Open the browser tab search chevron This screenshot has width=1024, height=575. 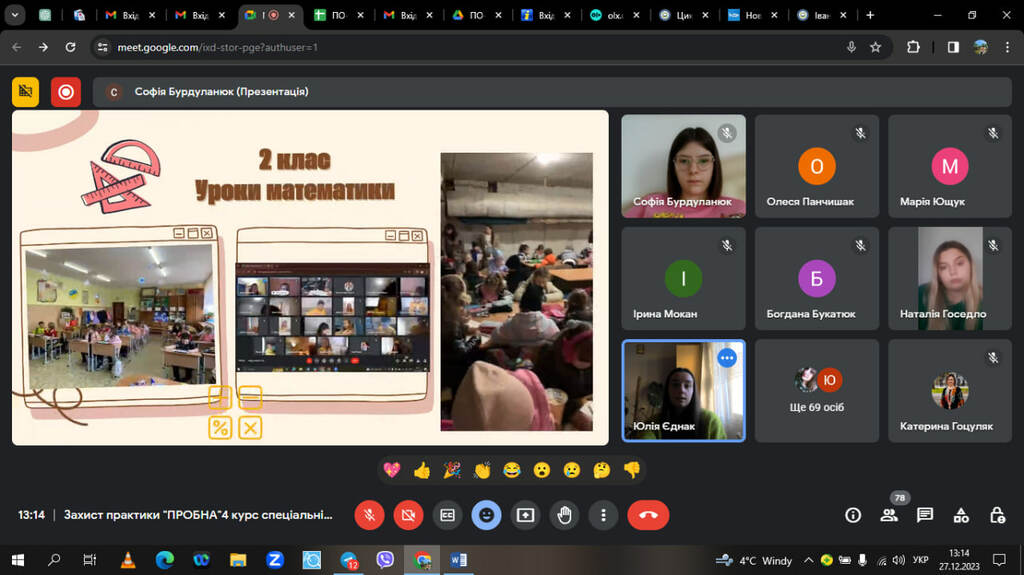coord(14,14)
